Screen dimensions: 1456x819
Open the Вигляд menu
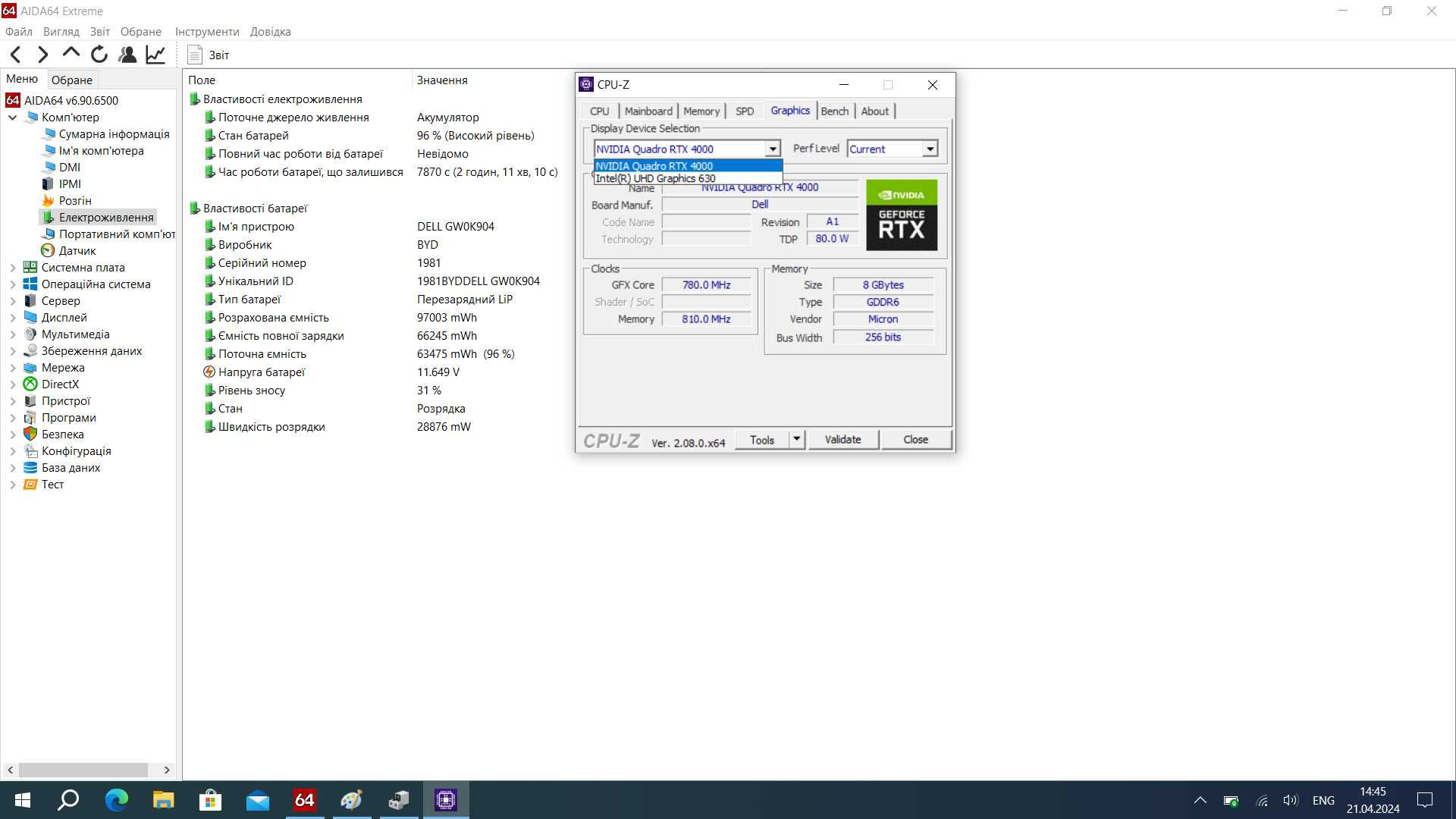(x=61, y=32)
